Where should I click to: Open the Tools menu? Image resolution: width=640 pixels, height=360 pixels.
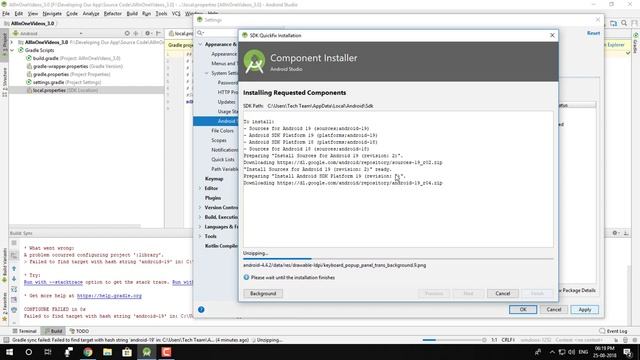point(161,13)
